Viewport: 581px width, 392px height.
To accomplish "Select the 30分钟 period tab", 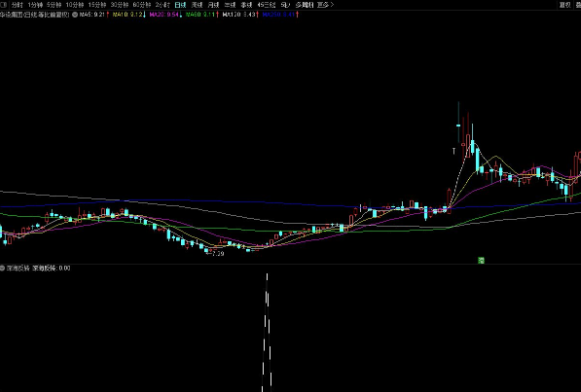I will pos(120,5).
